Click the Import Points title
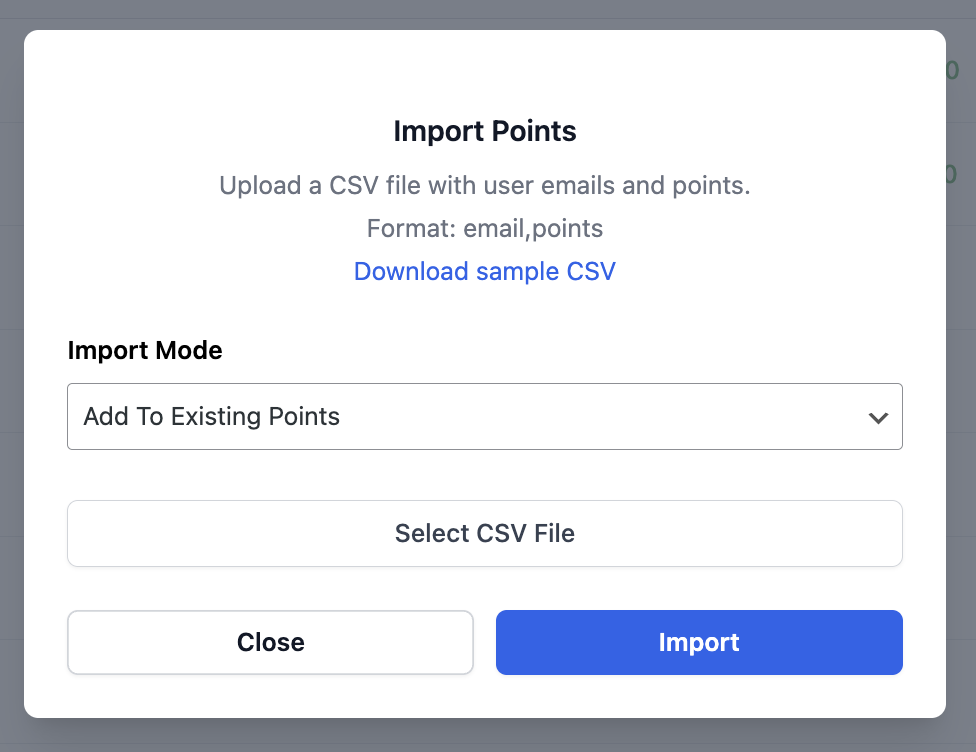The height and width of the screenshot is (752, 976). [485, 131]
